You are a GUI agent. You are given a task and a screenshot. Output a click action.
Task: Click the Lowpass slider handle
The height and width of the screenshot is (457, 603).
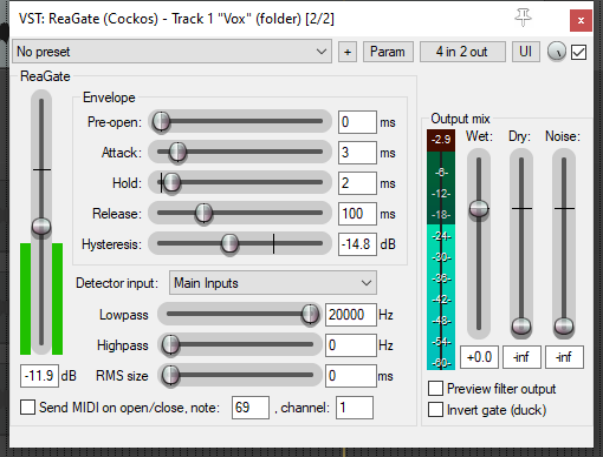[x=310, y=314]
